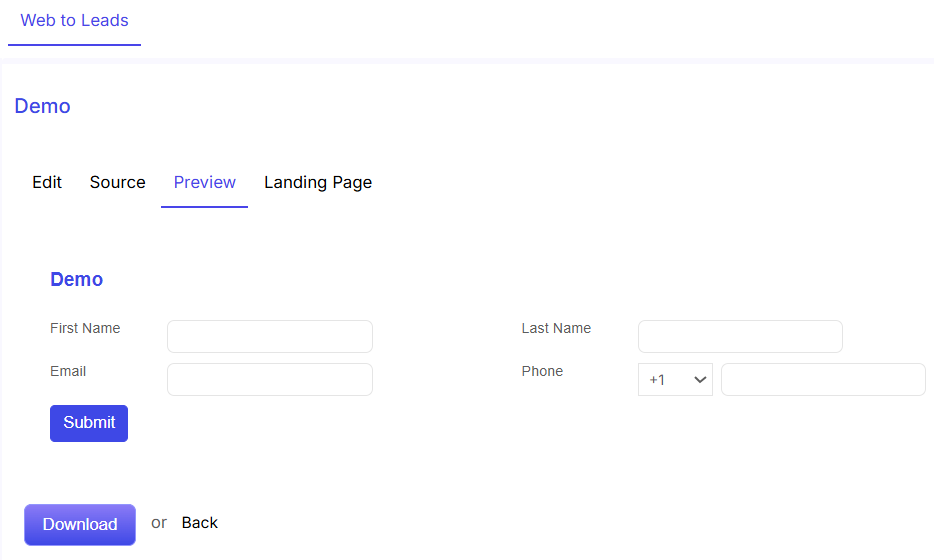This screenshot has width=934, height=560.
Task: Focus the phone number input field
Action: click(x=823, y=379)
